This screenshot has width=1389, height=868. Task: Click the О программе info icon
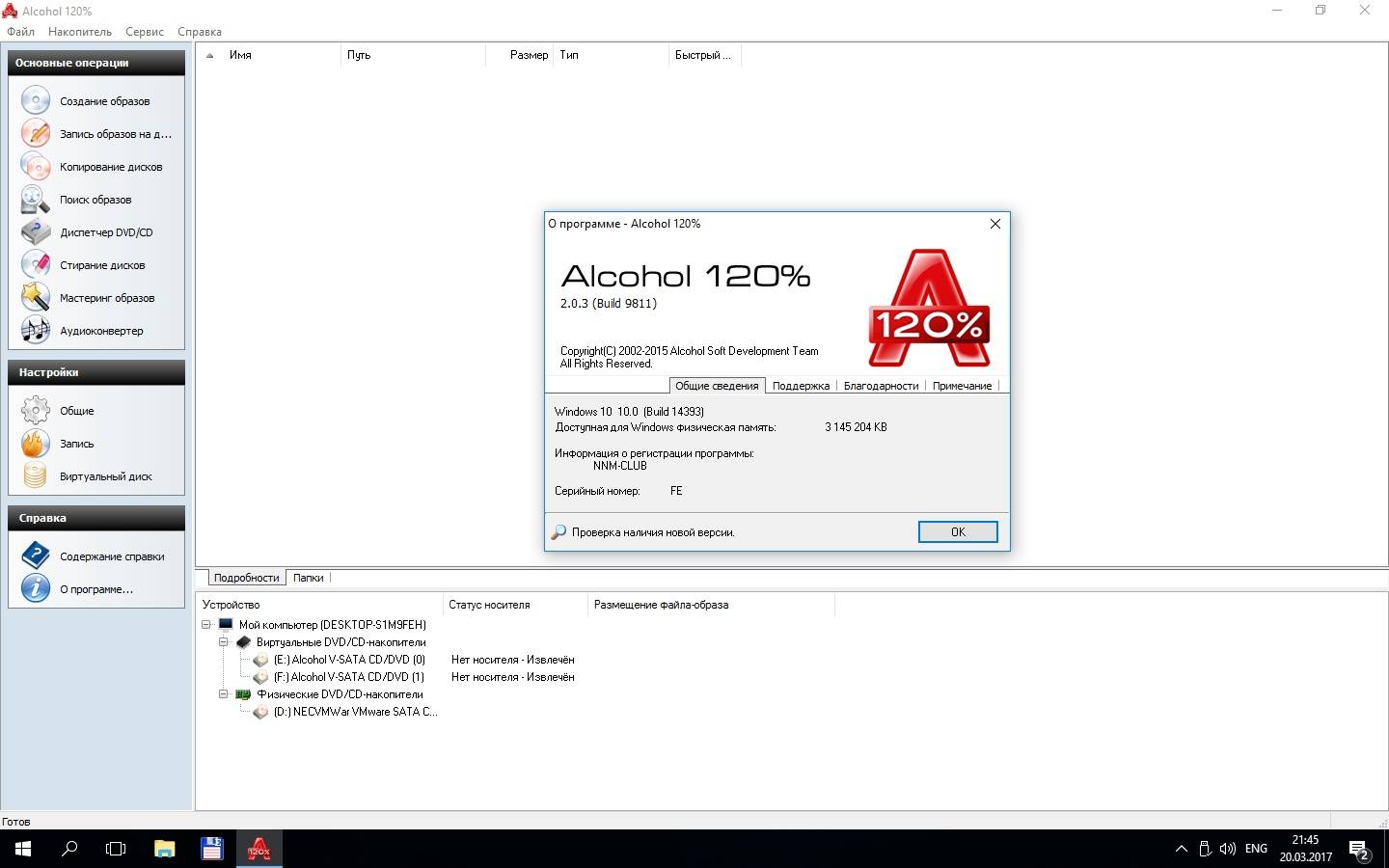tap(36, 589)
